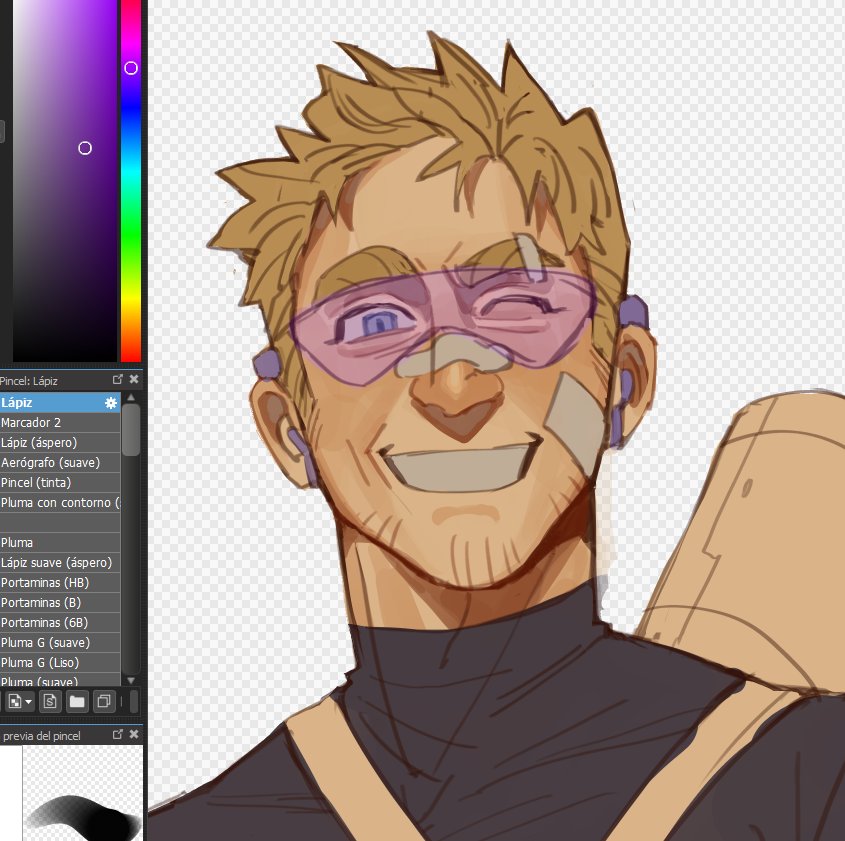This screenshot has width=845, height=841.
Task: Duplicate the current brush preset
Action: click(x=104, y=701)
